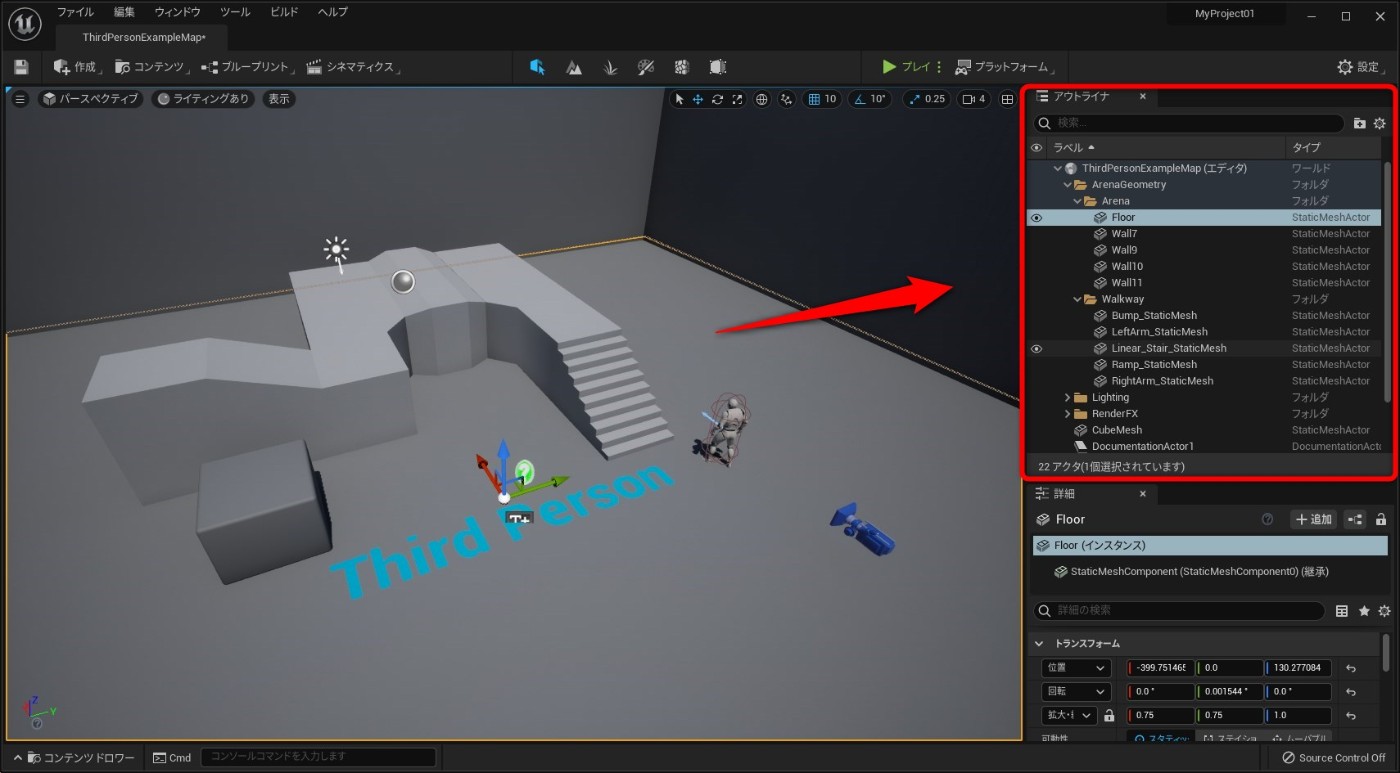Open the camera speed 4 setting
Screen dimensions: 1400x773
point(973,99)
